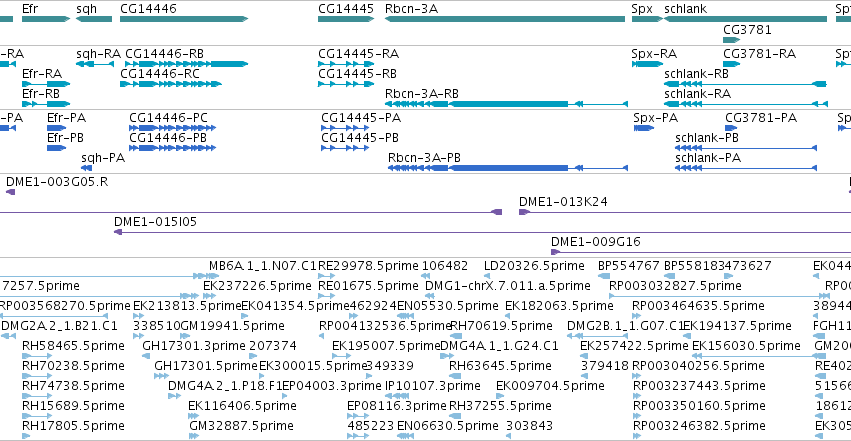
Task: Select the CG3781-RA transcript
Action: 732,64
